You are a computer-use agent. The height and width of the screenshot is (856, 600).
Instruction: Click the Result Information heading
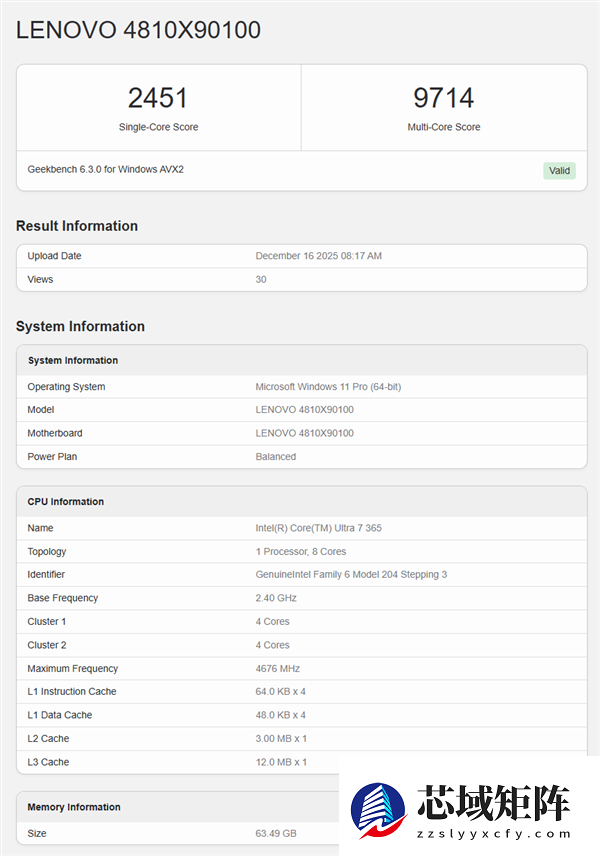pos(77,226)
